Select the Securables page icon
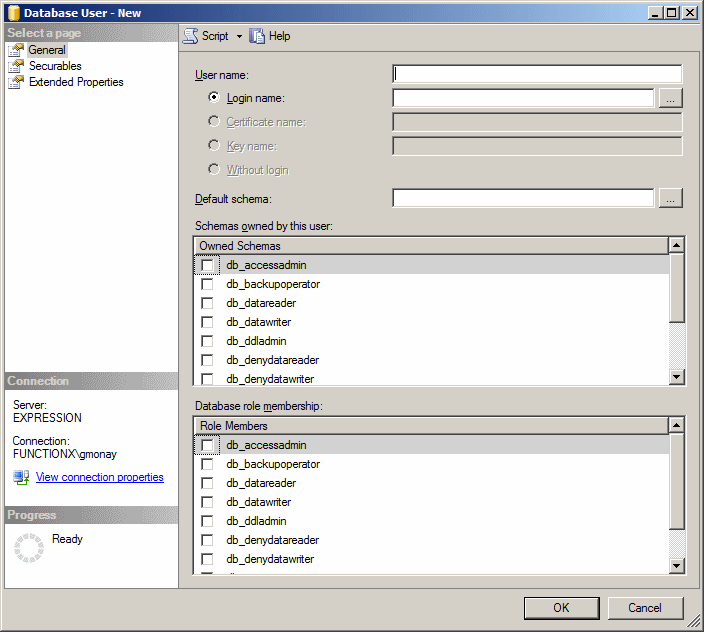The width and height of the screenshot is (704, 632). (16, 66)
